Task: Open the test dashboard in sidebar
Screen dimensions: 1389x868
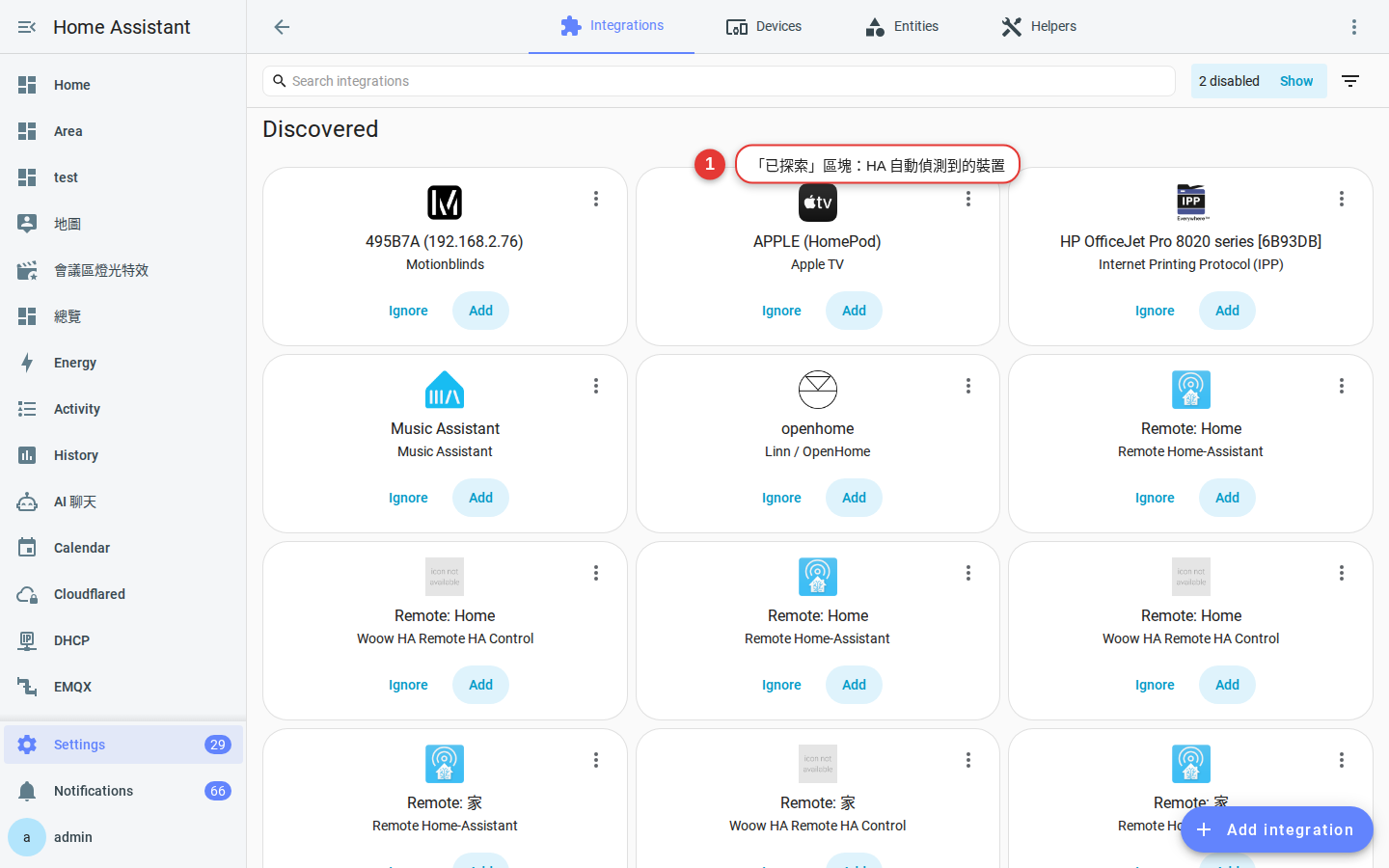Action: coord(123,177)
